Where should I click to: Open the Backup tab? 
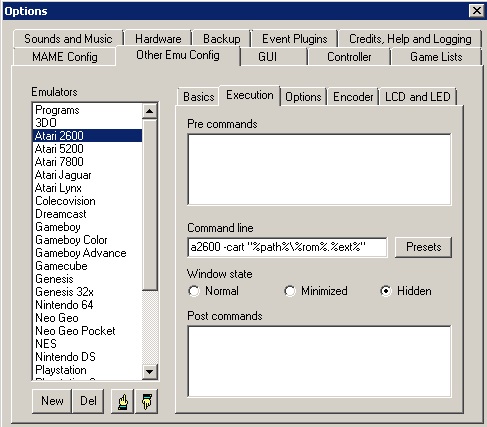(x=222, y=39)
